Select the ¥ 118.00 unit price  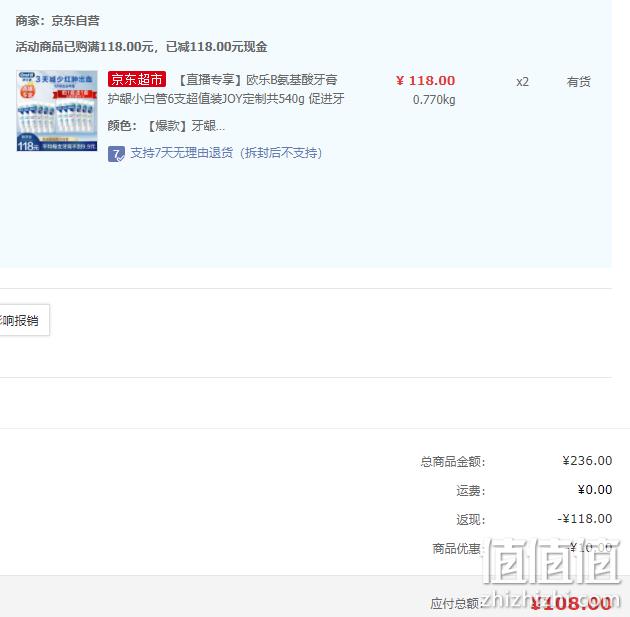click(x=425, y=81)
